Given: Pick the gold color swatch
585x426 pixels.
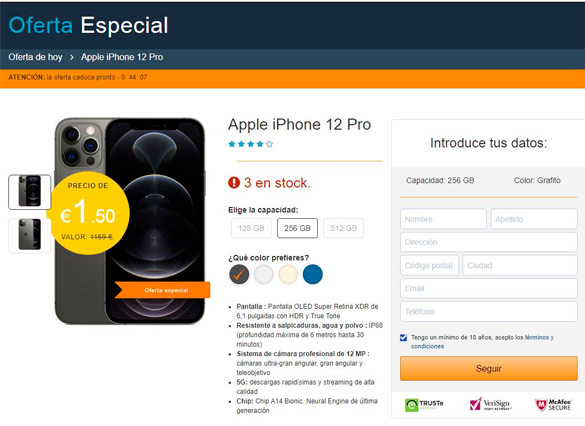Looking at the screenshot, I should 288,274.
